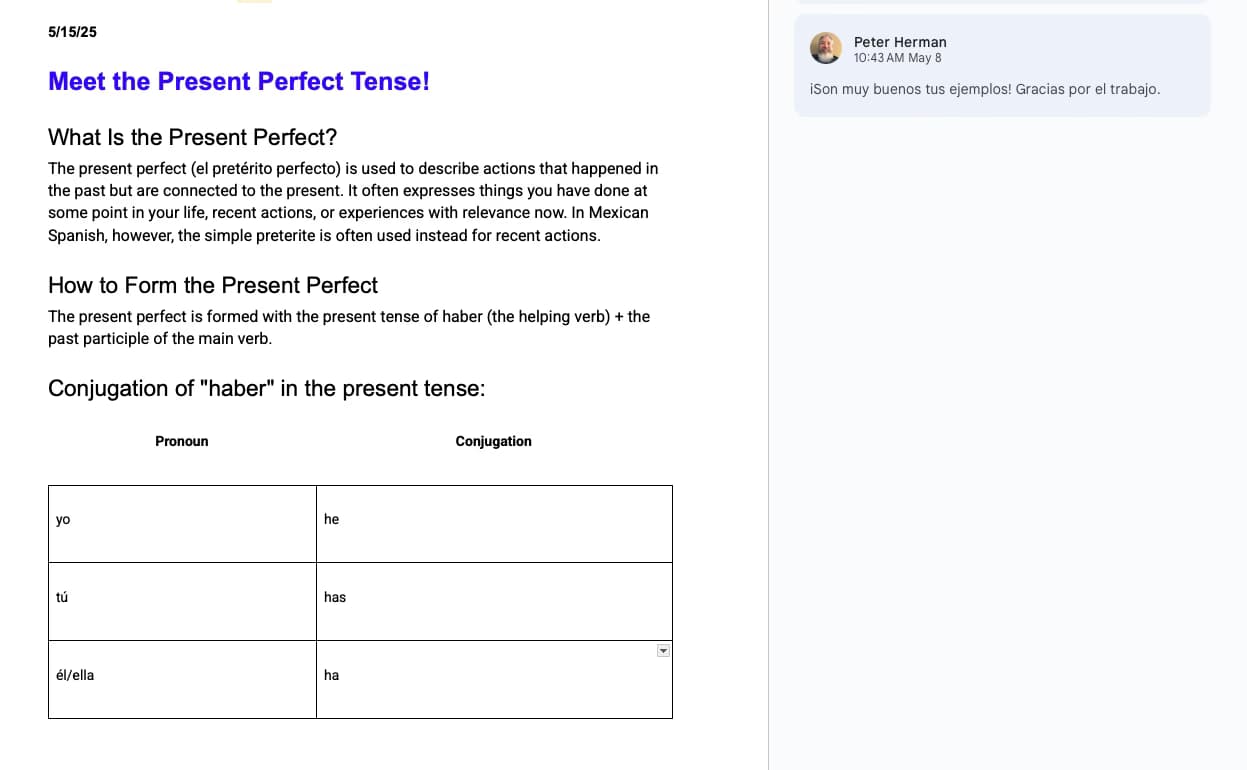Click the 5/15/25 date text
This screenshot has width=1247, height=770.
[73, 32]
